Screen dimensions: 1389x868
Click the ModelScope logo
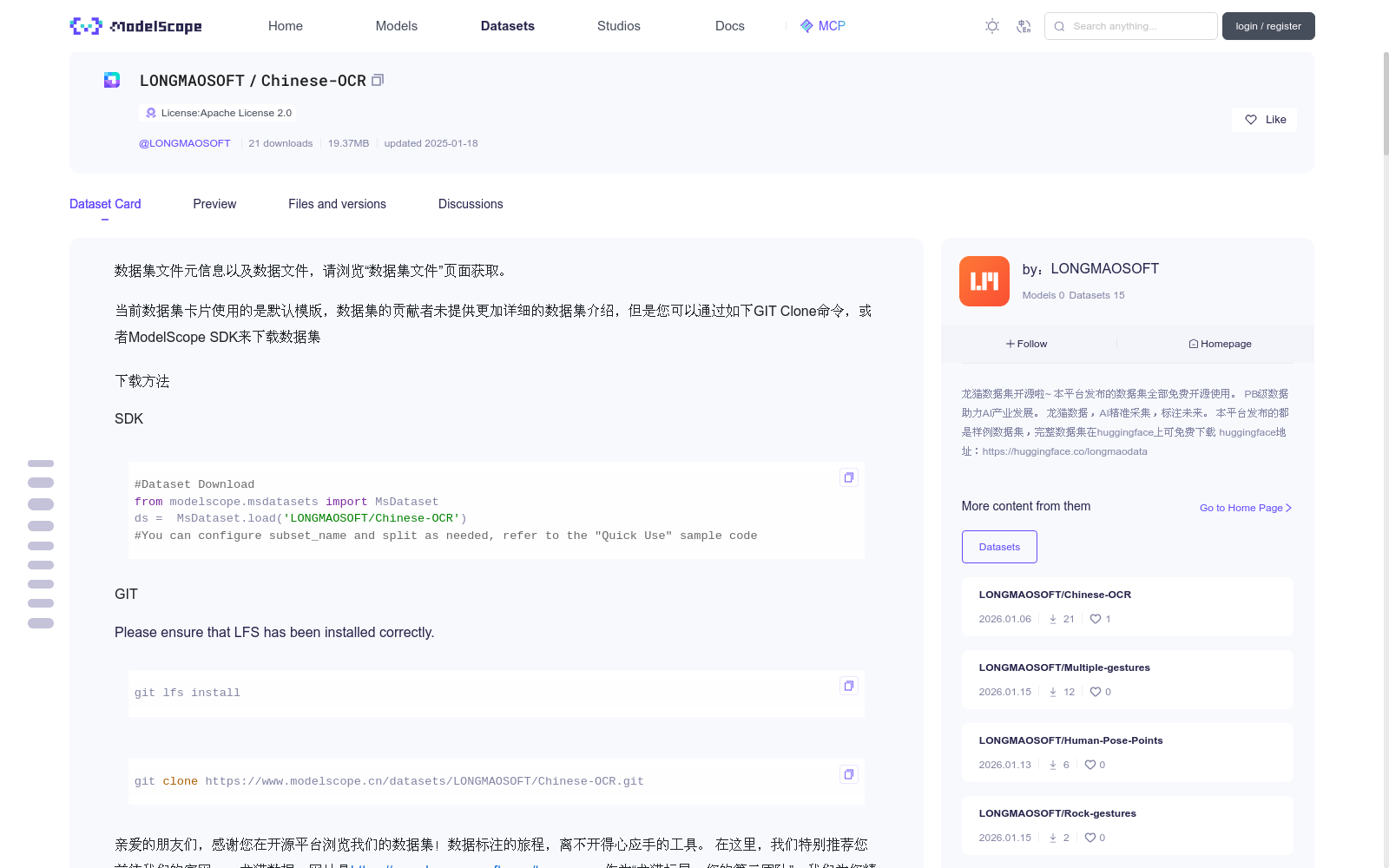tap(135, 26)
